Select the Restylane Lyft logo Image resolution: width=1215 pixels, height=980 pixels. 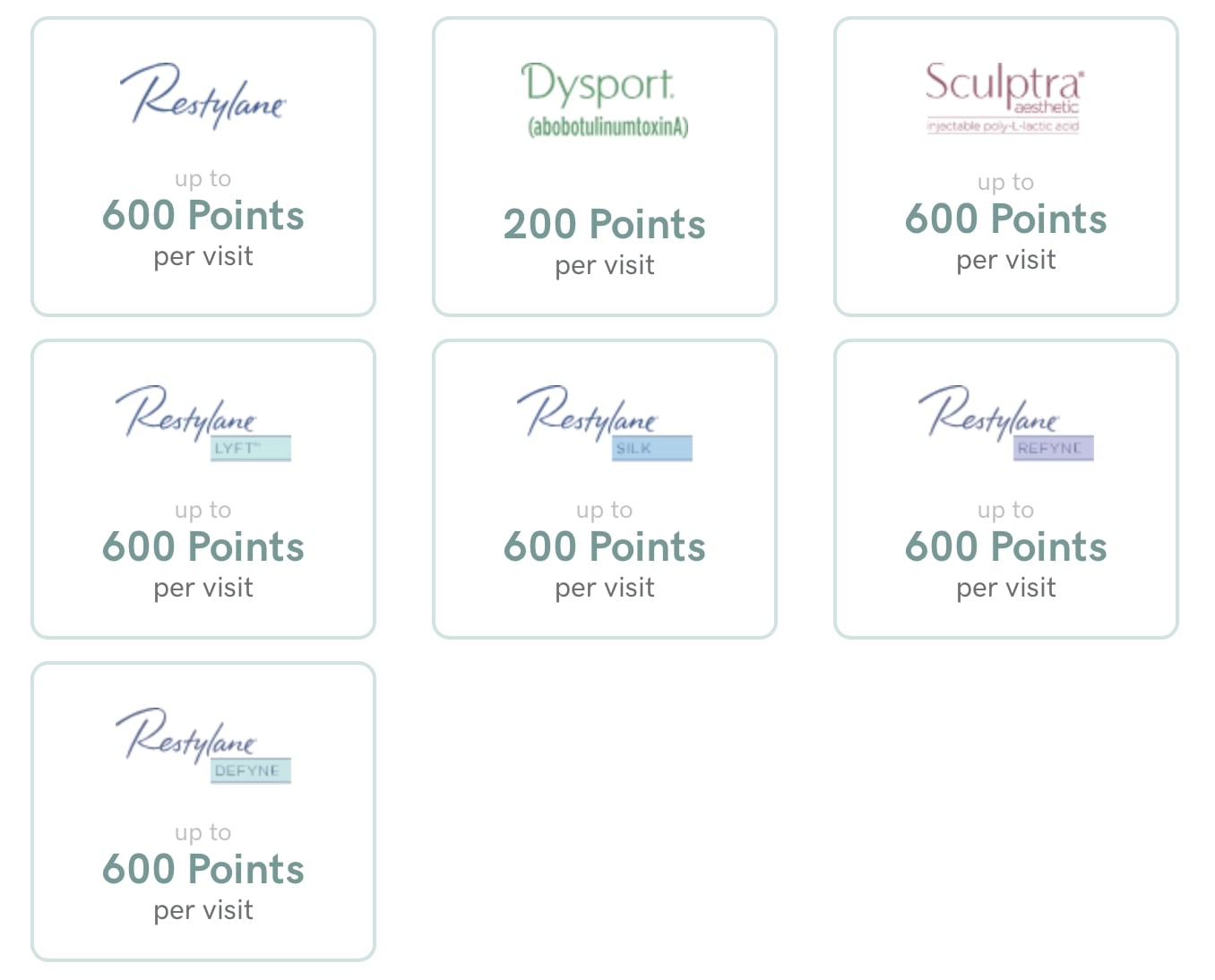(x=203, y=423)
